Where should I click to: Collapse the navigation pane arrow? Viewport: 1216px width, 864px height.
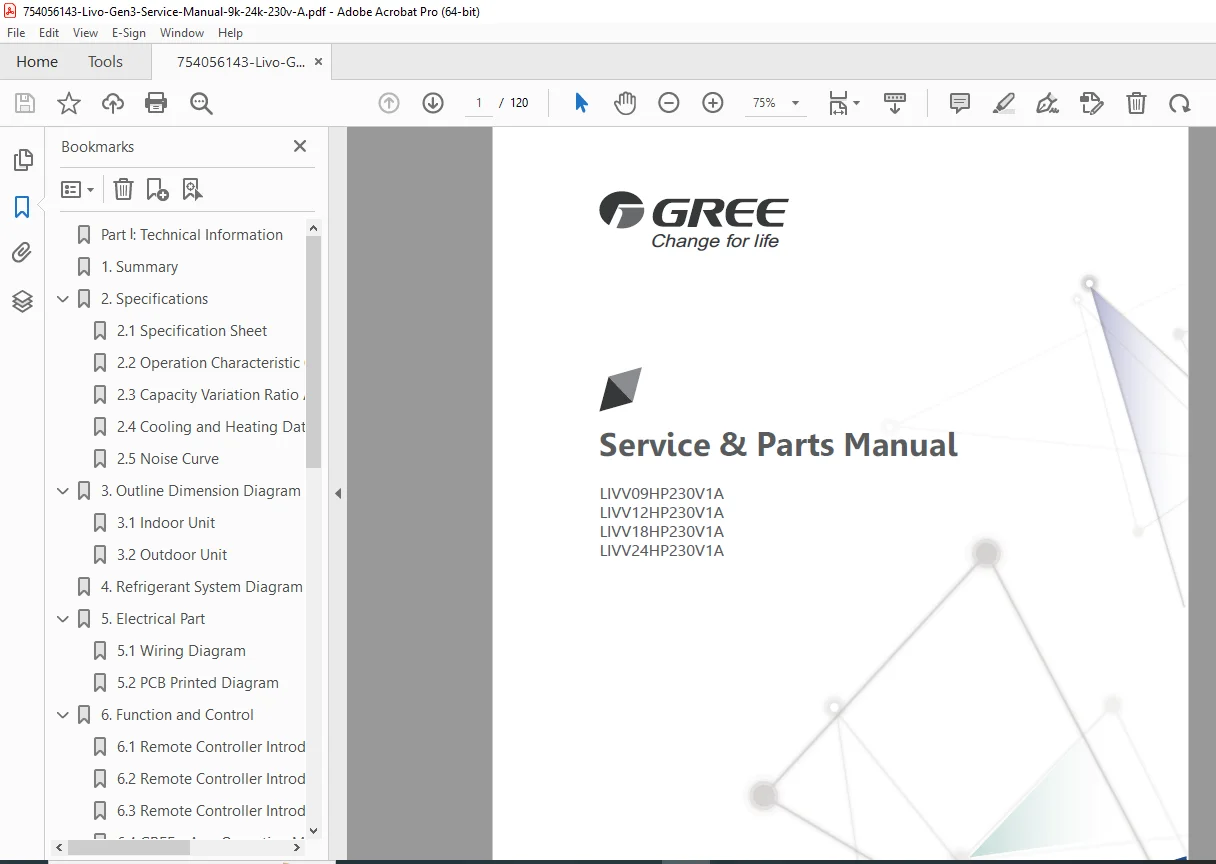coord(338,494)
